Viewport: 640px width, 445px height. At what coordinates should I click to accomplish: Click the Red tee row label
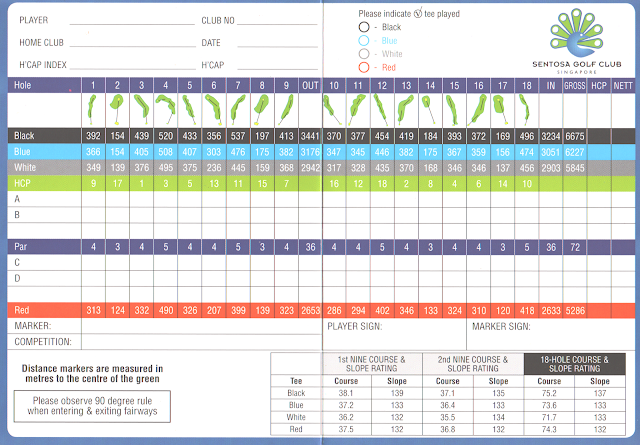[x=22, y=310]
